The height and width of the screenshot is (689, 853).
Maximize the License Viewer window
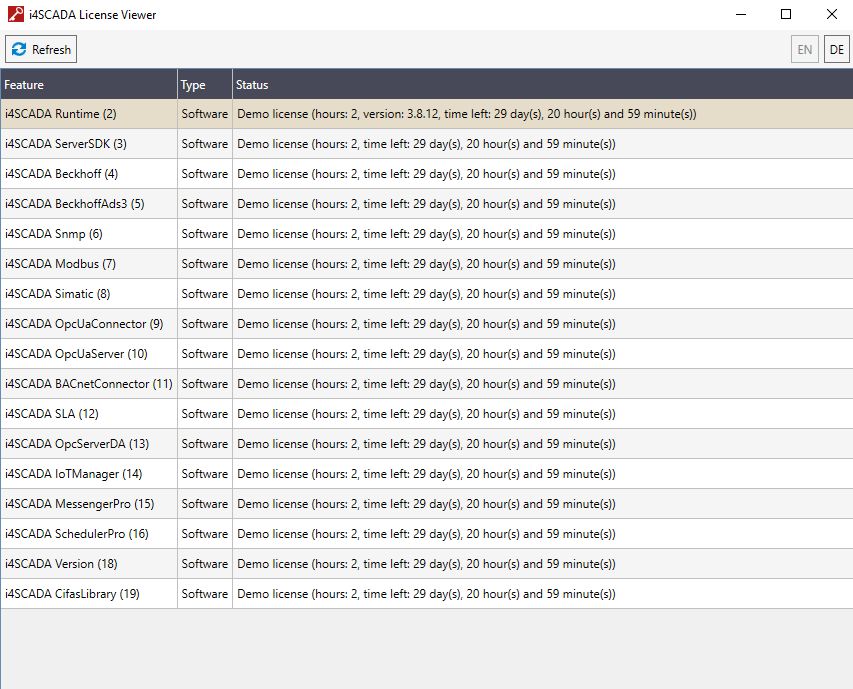[x=786, y=14]
